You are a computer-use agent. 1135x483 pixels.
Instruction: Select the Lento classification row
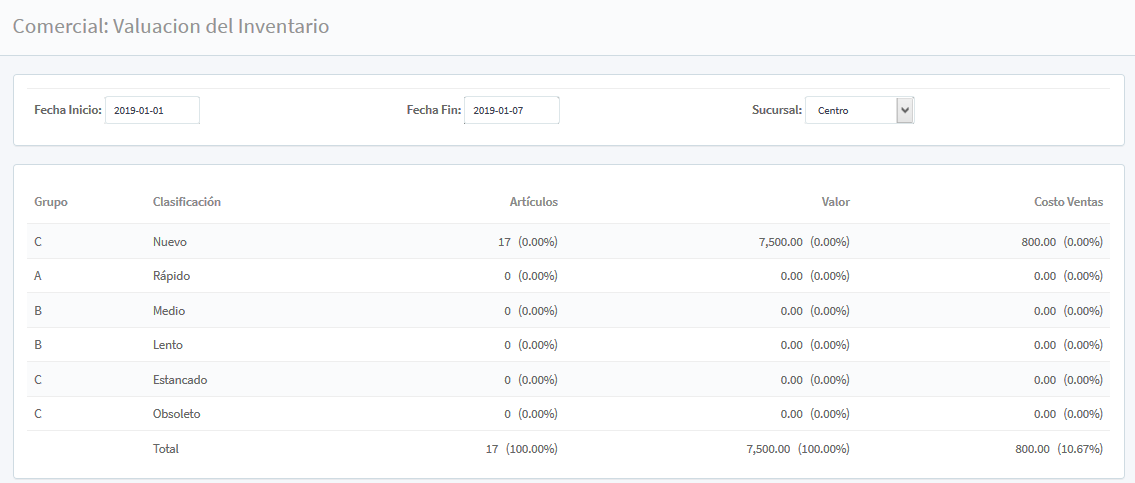click(x=168, y=345)
